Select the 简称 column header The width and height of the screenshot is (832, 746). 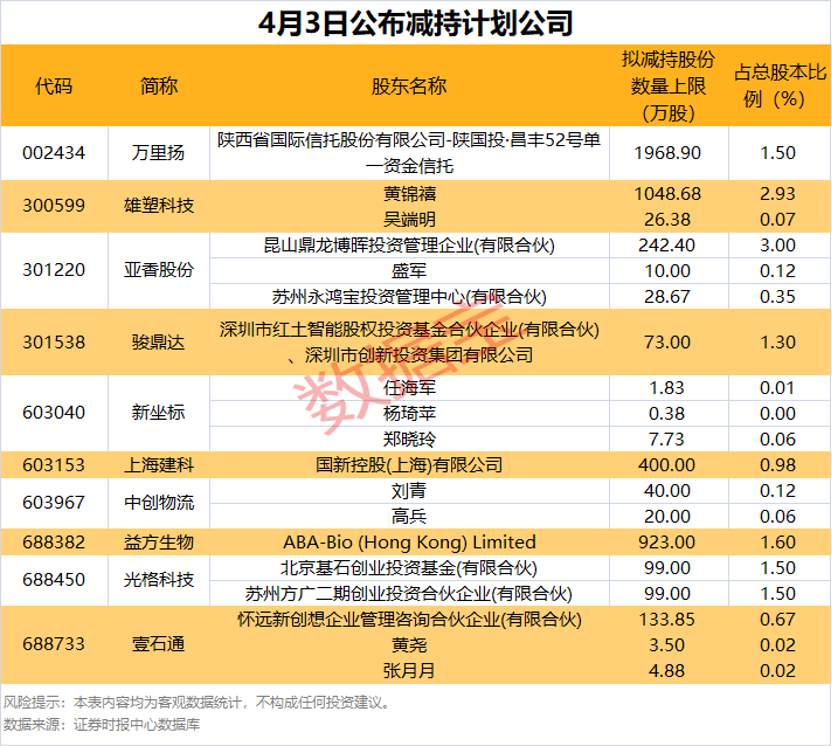158,87
